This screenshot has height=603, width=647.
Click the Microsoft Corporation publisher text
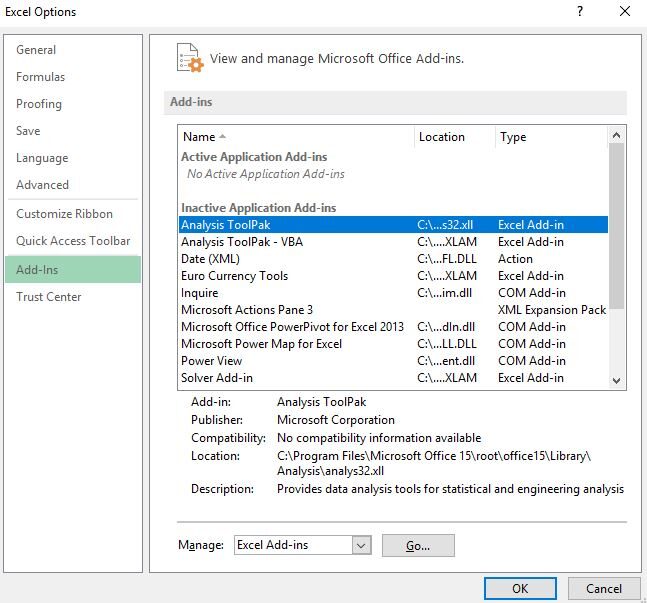click(x=336, y=420)
